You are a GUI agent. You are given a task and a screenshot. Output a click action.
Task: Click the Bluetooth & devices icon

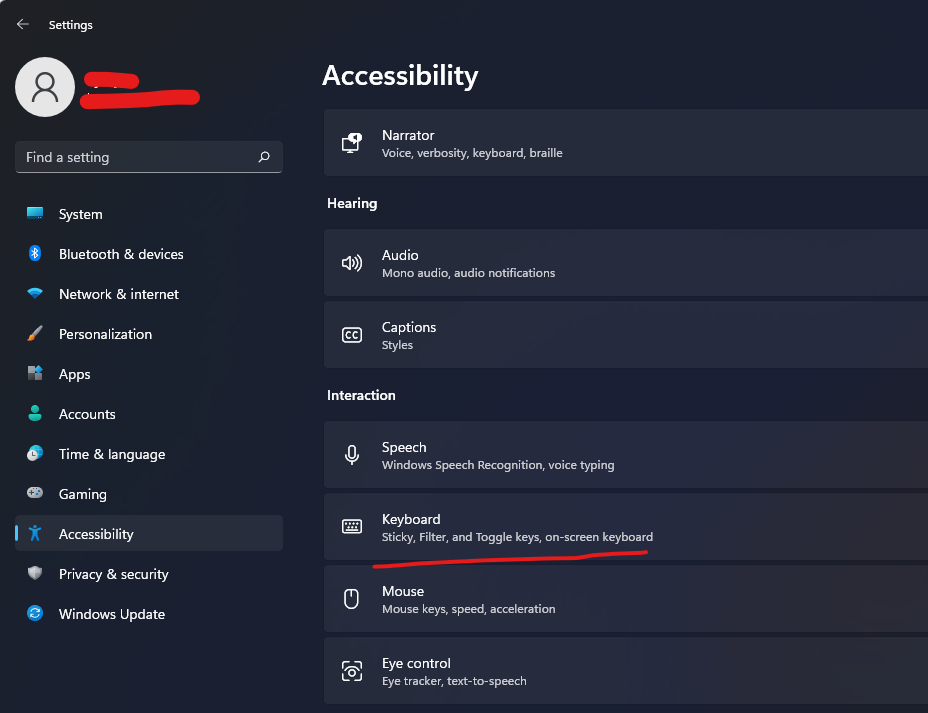[x=35, y=254]
